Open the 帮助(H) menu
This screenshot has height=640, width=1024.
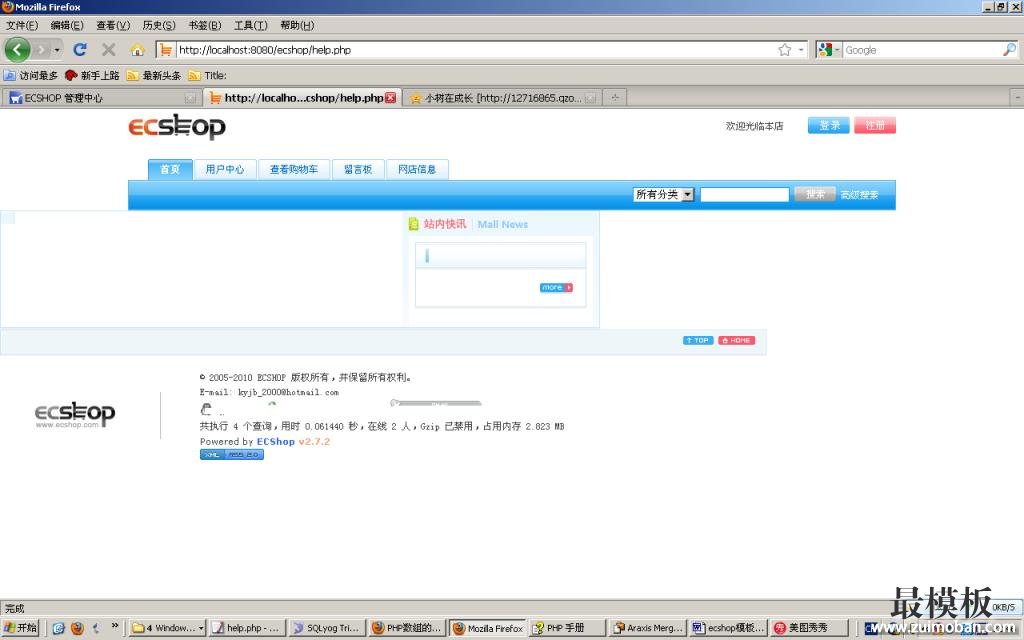click(x=297, y=25)
